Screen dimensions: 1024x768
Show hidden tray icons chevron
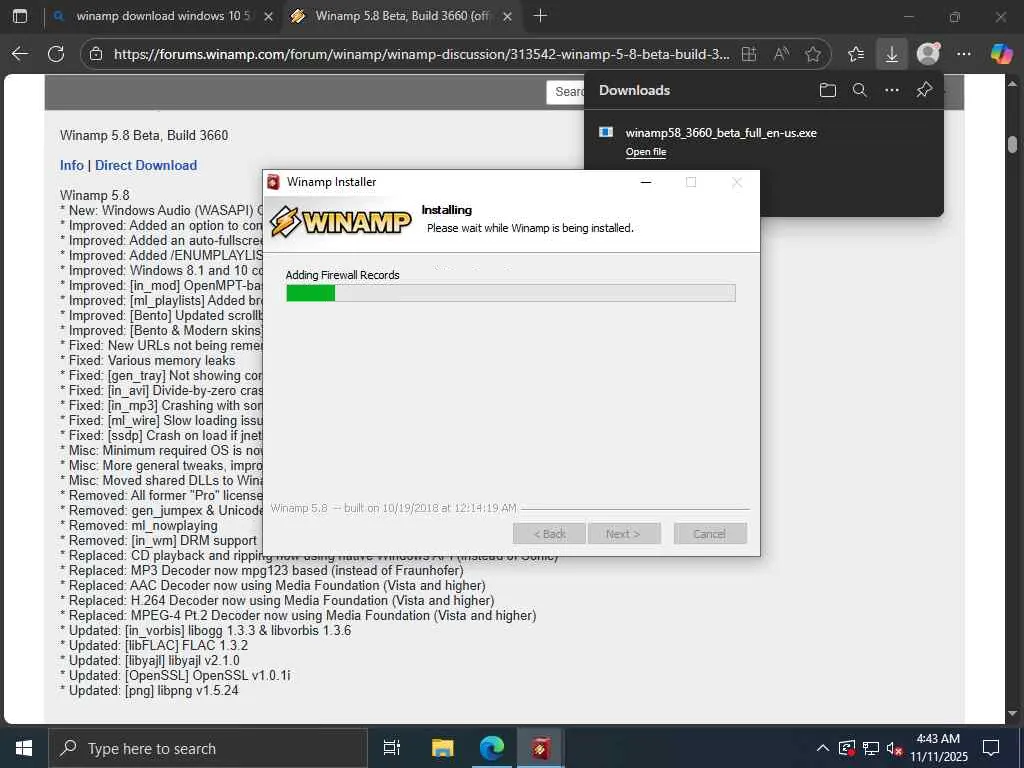(823, 748)
